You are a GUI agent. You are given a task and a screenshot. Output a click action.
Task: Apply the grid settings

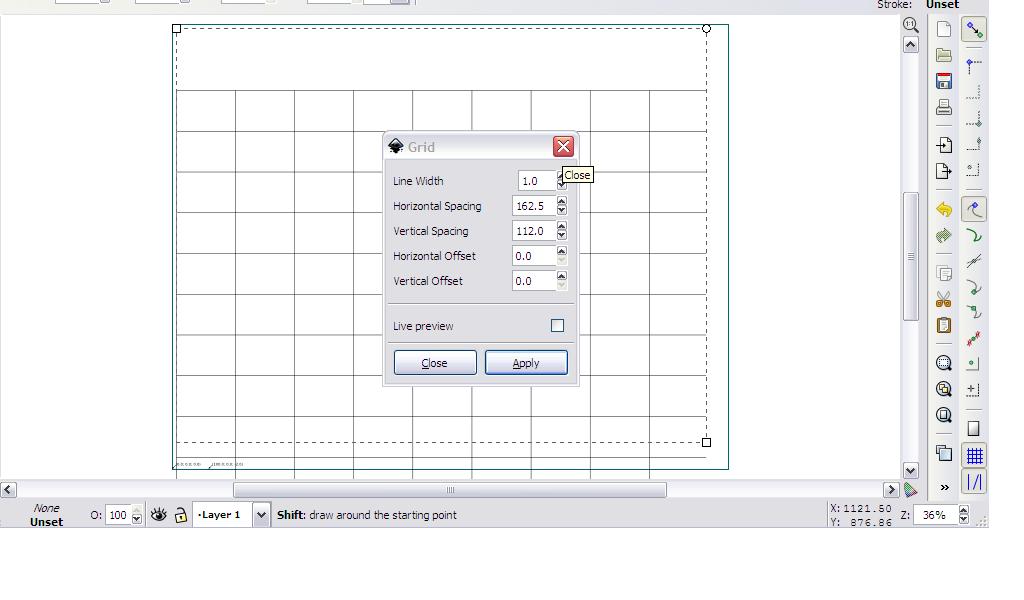(526, 362)
